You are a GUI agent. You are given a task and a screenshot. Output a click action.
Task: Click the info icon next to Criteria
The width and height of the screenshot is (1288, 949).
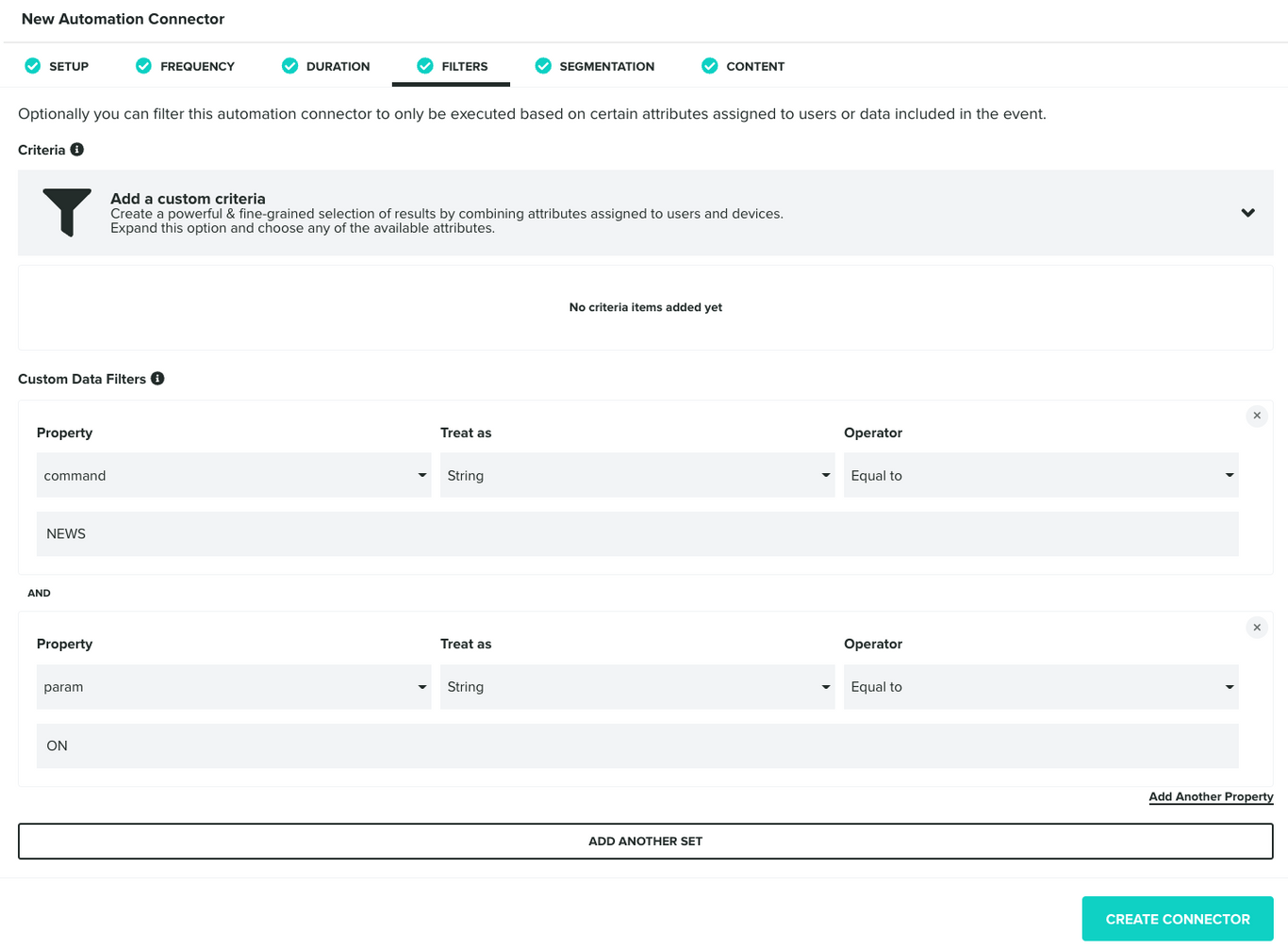point(76,149)
